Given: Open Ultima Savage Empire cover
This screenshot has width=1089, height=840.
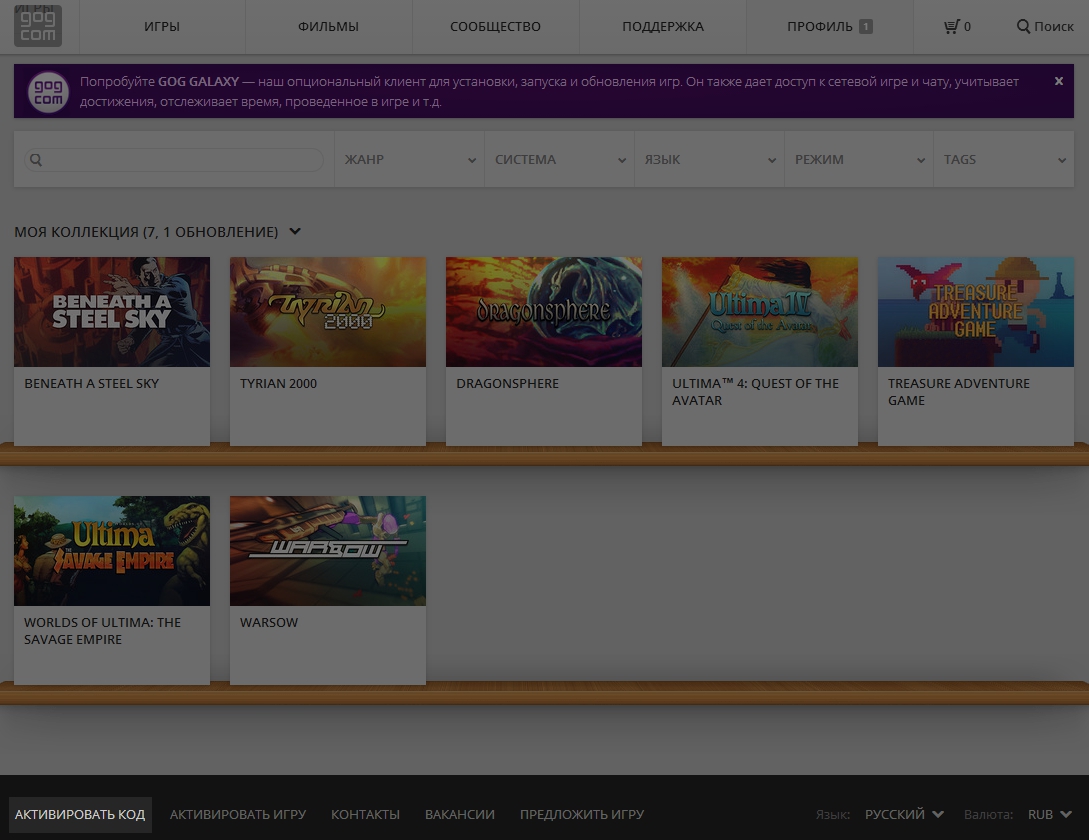Looking at the screenshot, I should [112, 551].
